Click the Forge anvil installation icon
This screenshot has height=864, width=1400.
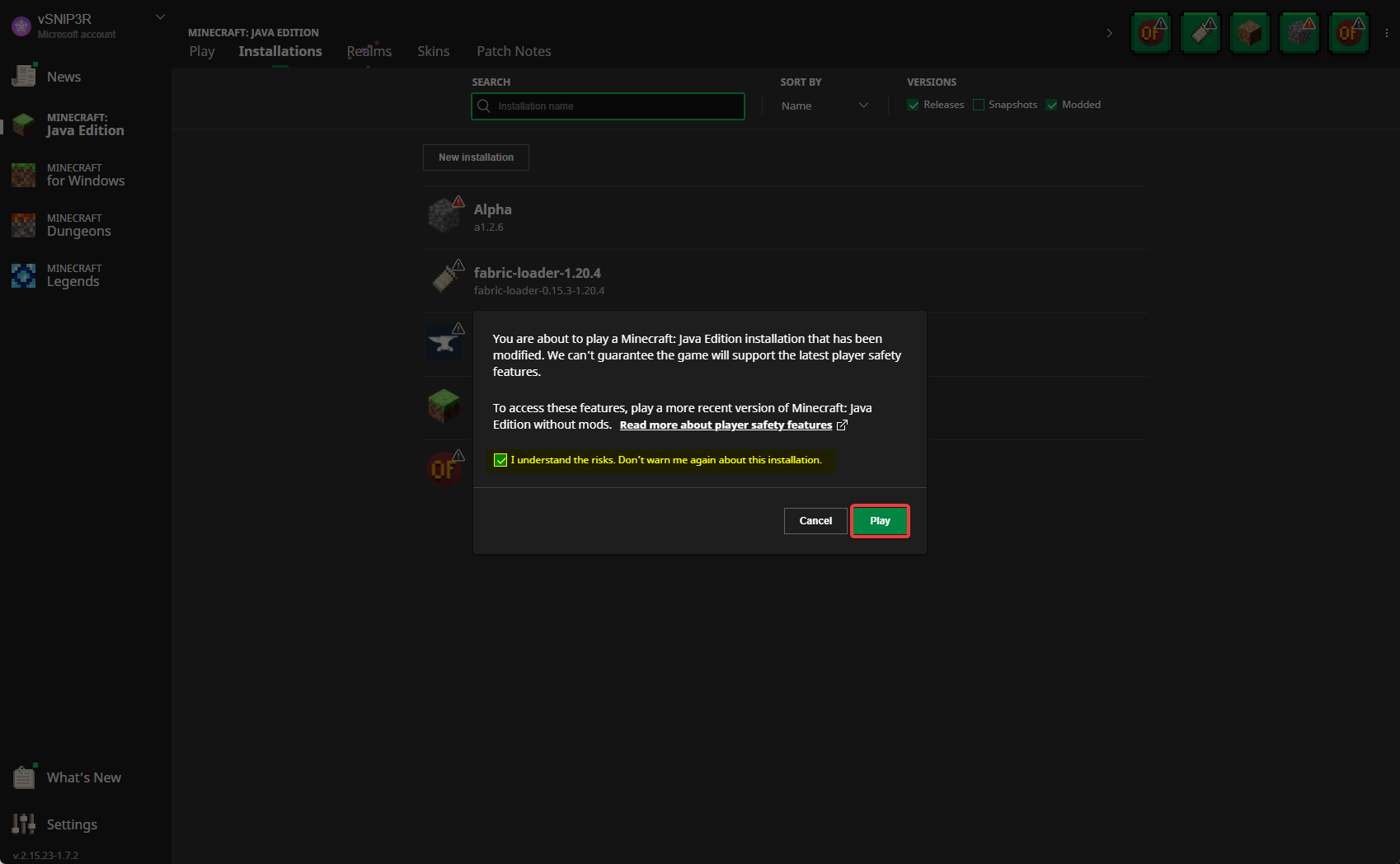pos(445,343)
